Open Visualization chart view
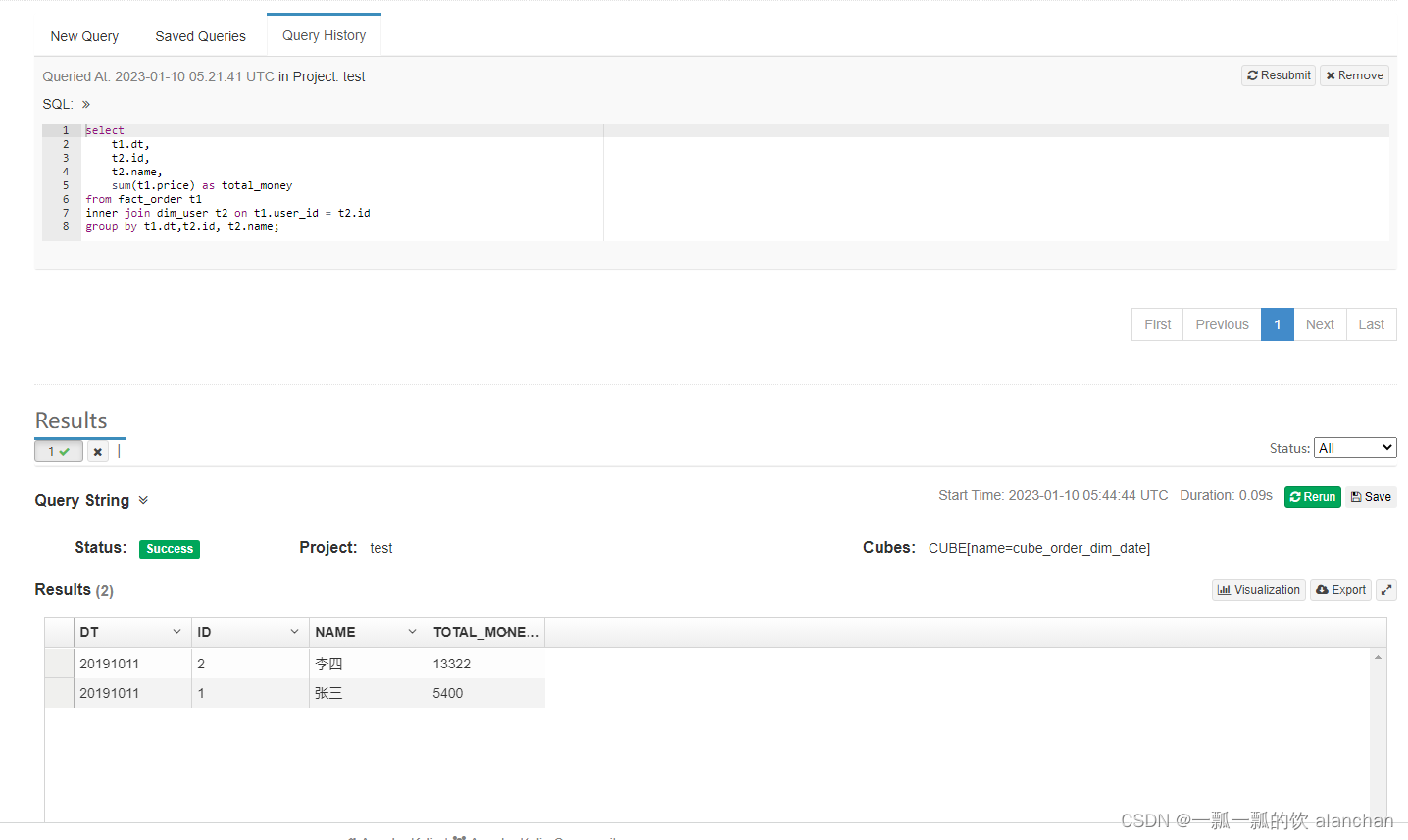Image resolution: width=1408 pixels, height=840 pixels. tap(1258, 590)
